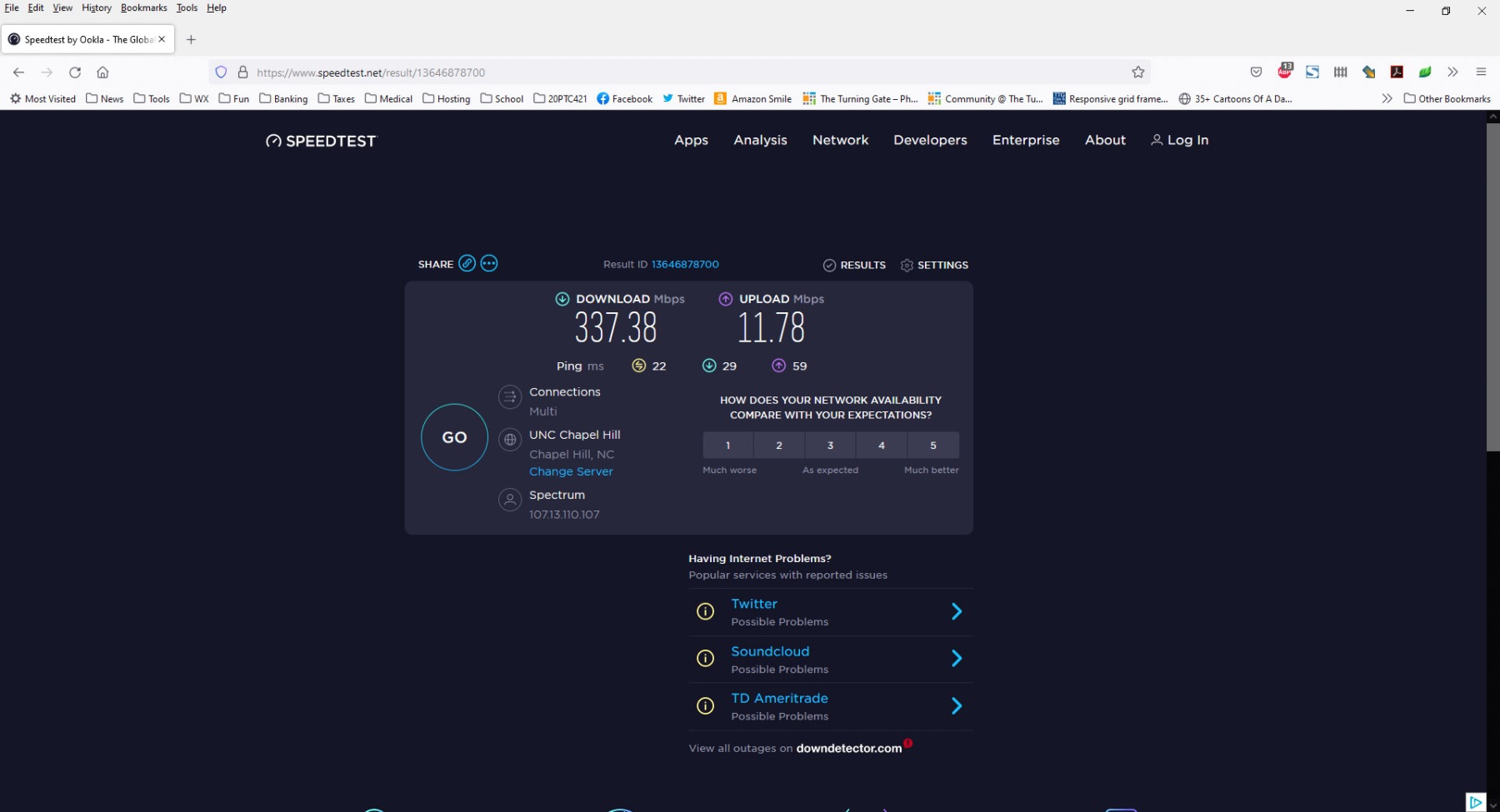Click the green leaf extension icon
Viewport: 1500px width, 812px height.
pyautogui.click(x=1425, y=72)
